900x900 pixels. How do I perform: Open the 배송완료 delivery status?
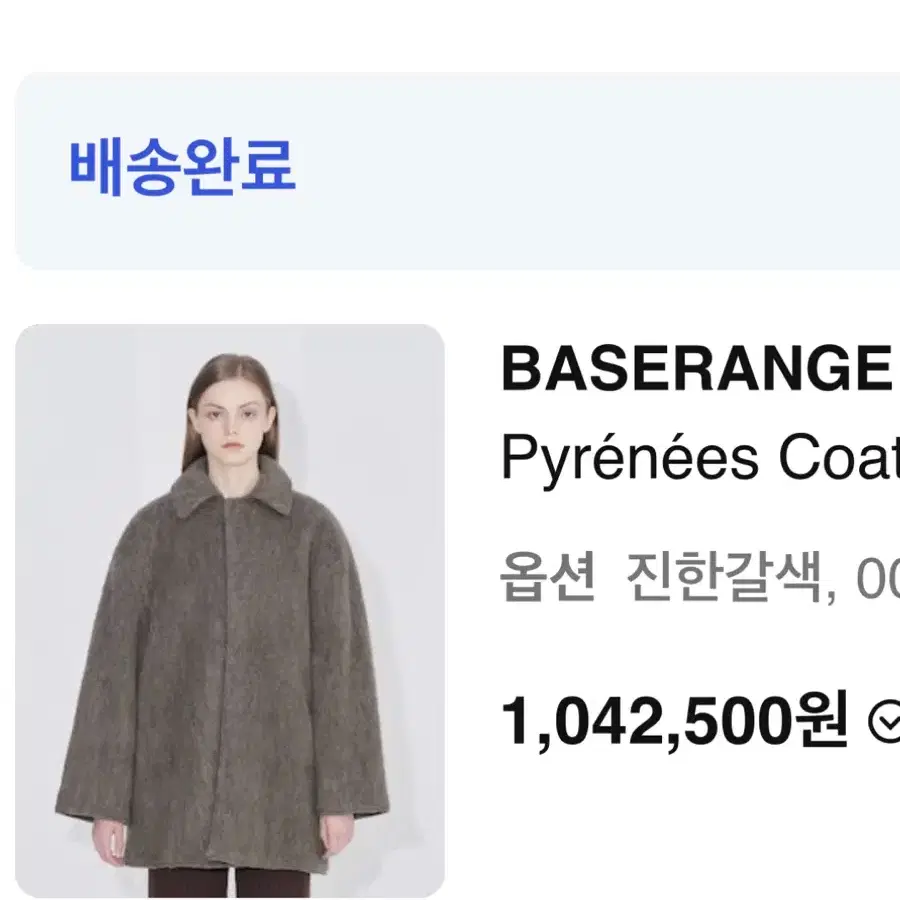click(183, 167)
